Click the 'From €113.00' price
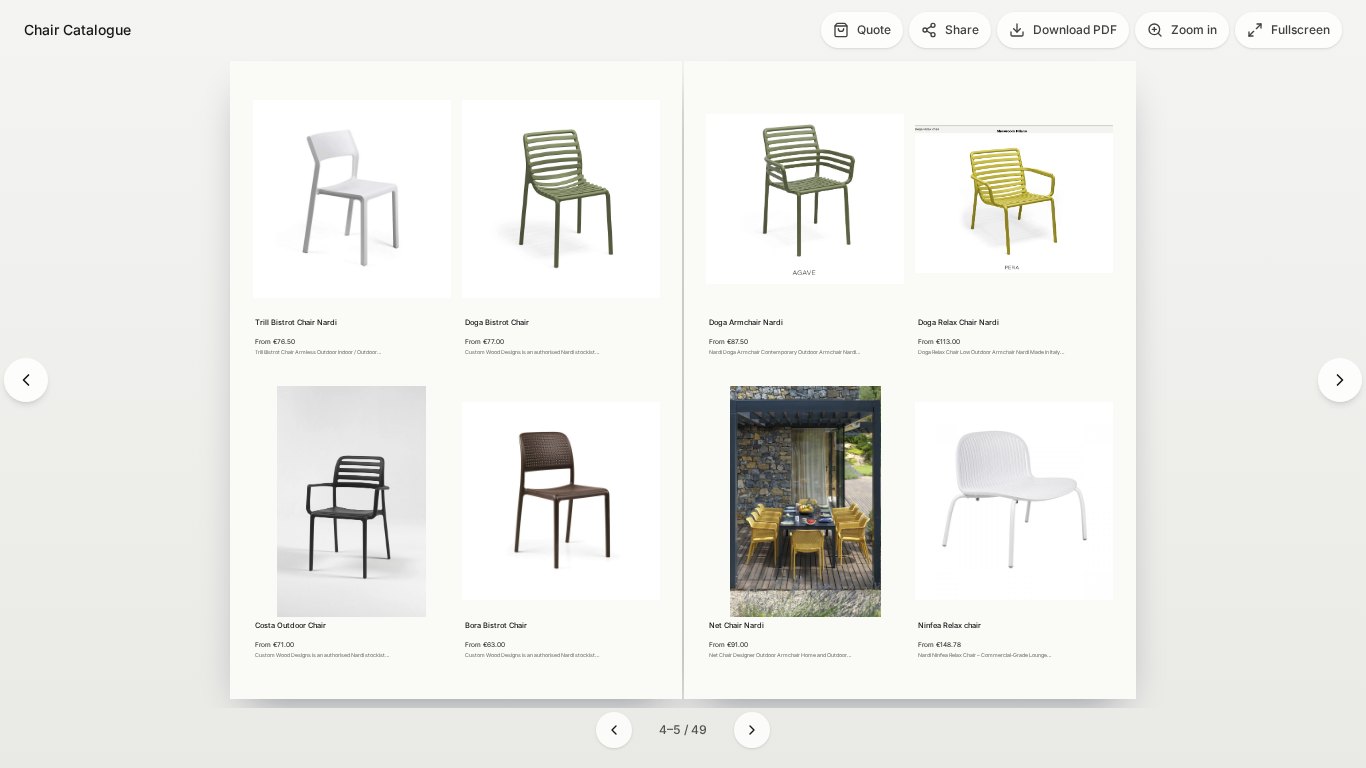 pos(939,342)
